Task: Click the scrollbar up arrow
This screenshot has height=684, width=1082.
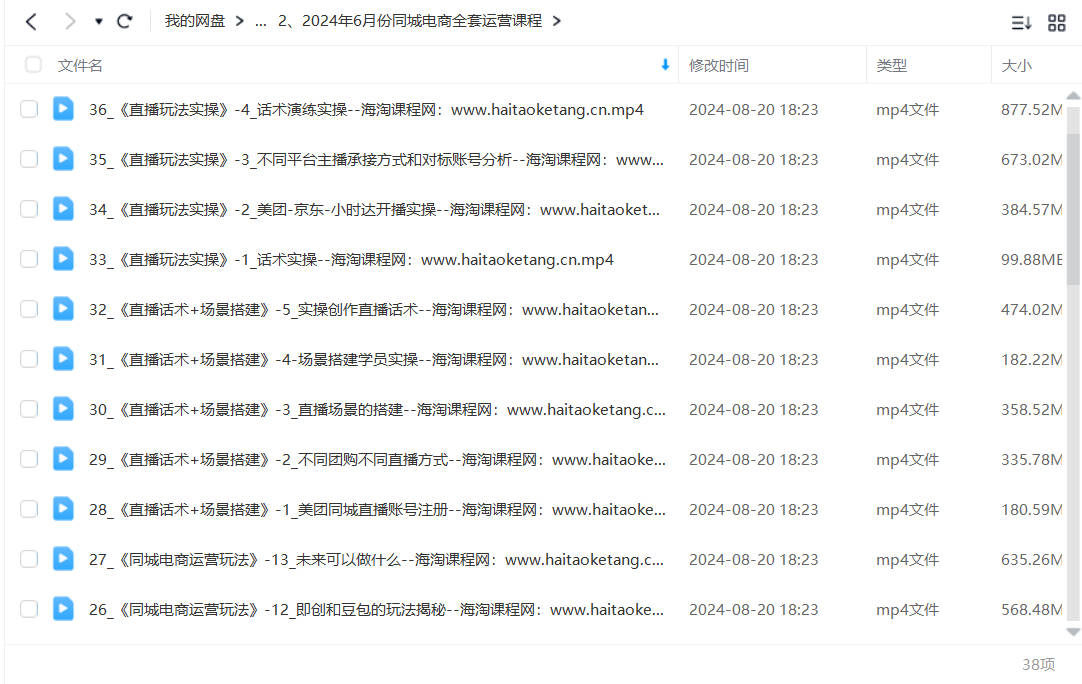Action: [x=1073, y=96]
